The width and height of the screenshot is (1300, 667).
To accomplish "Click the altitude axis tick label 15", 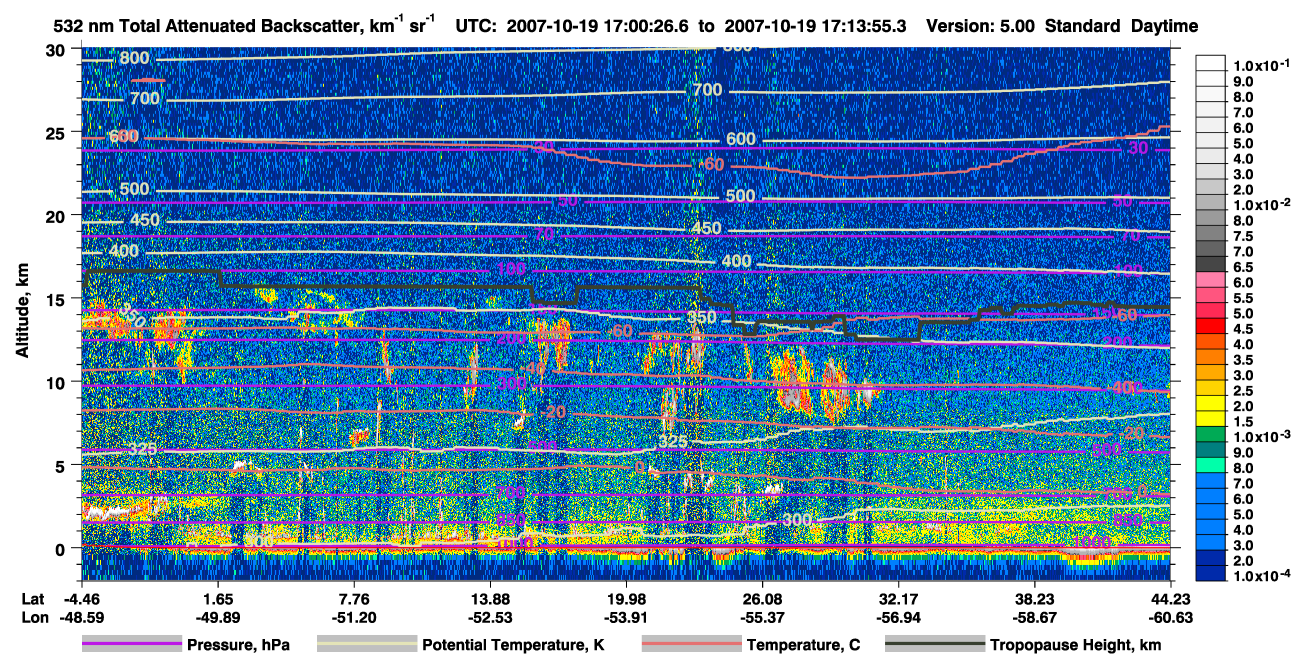I will 58,298.
